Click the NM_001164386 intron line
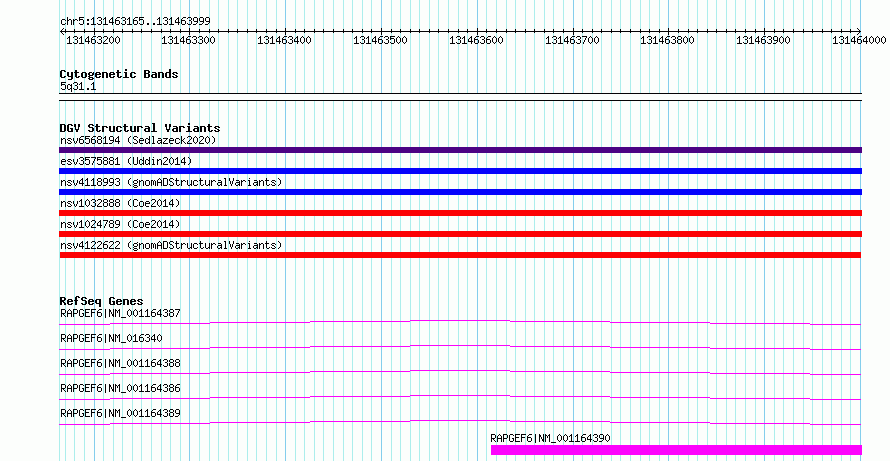 click(460, 396)
